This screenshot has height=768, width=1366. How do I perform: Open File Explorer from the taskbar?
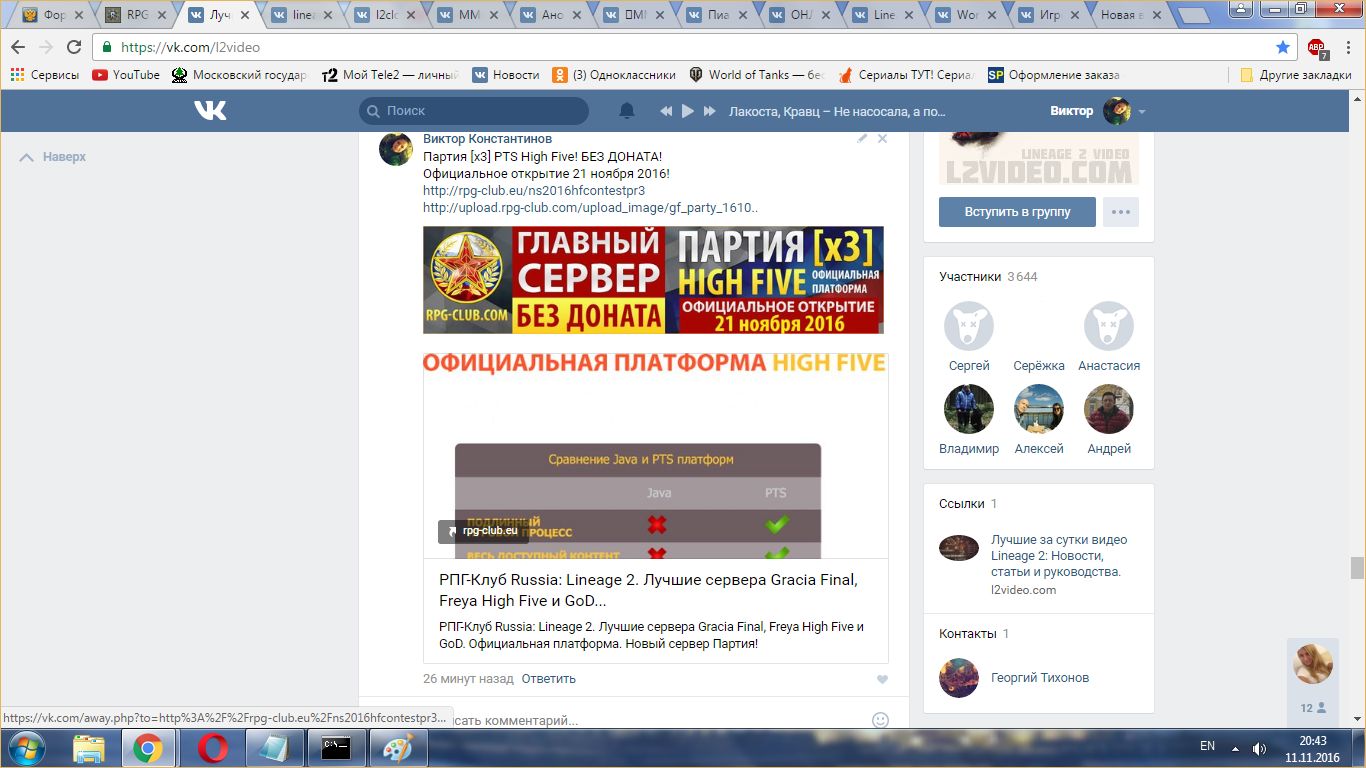[89, 748]
